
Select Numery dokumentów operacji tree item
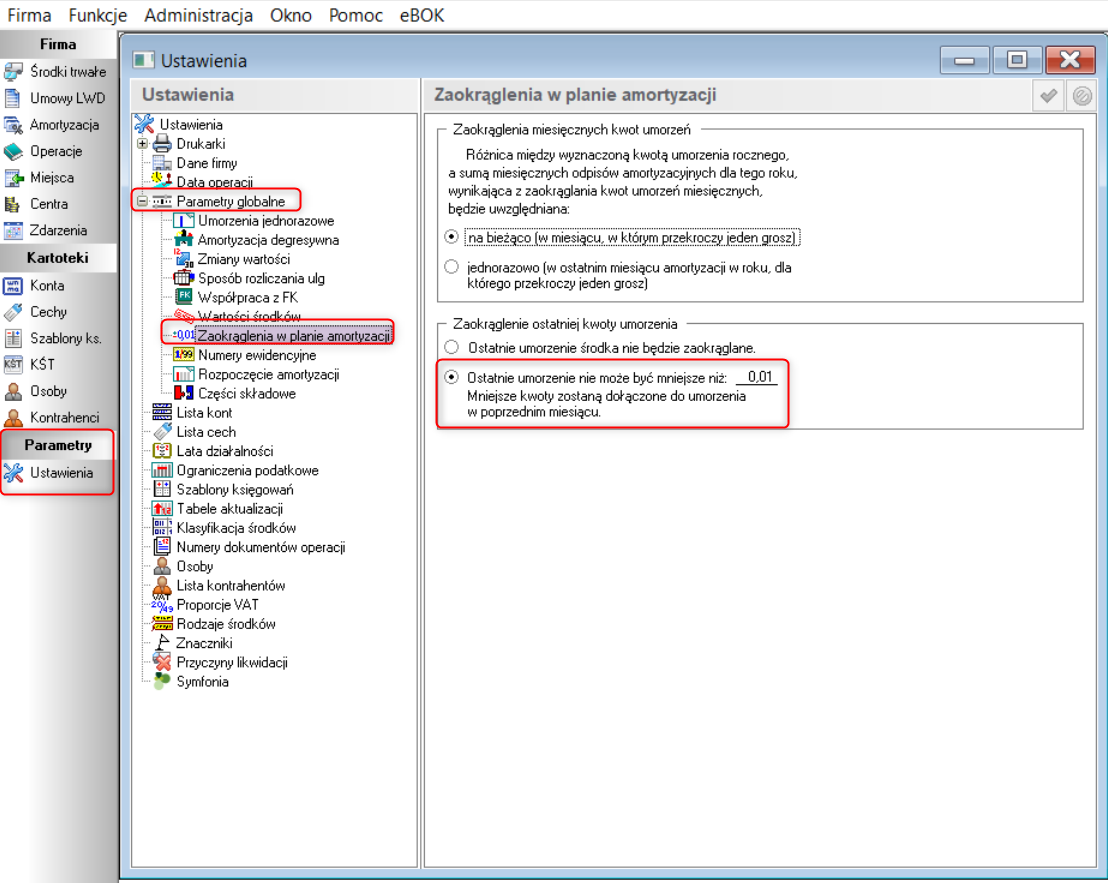(x=261, y=547)
